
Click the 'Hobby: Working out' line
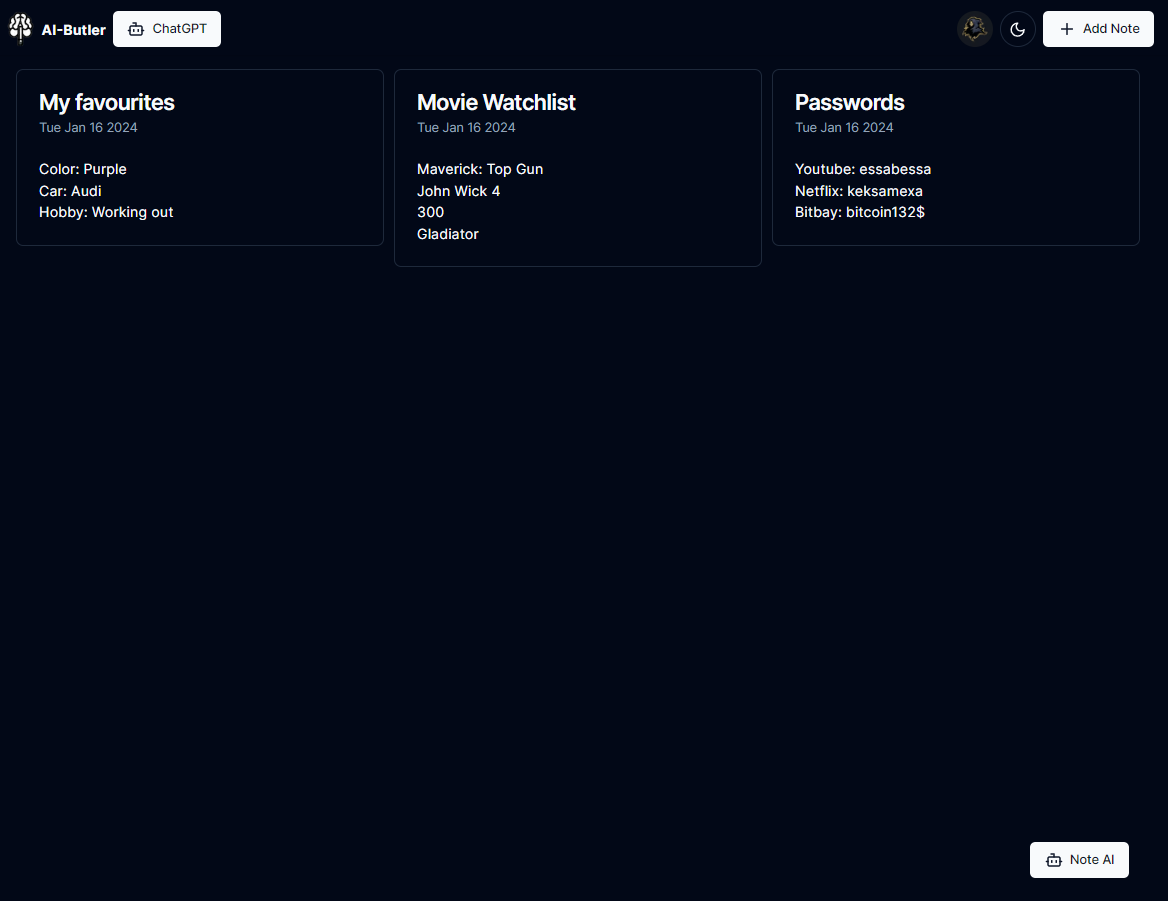point(106,212)
